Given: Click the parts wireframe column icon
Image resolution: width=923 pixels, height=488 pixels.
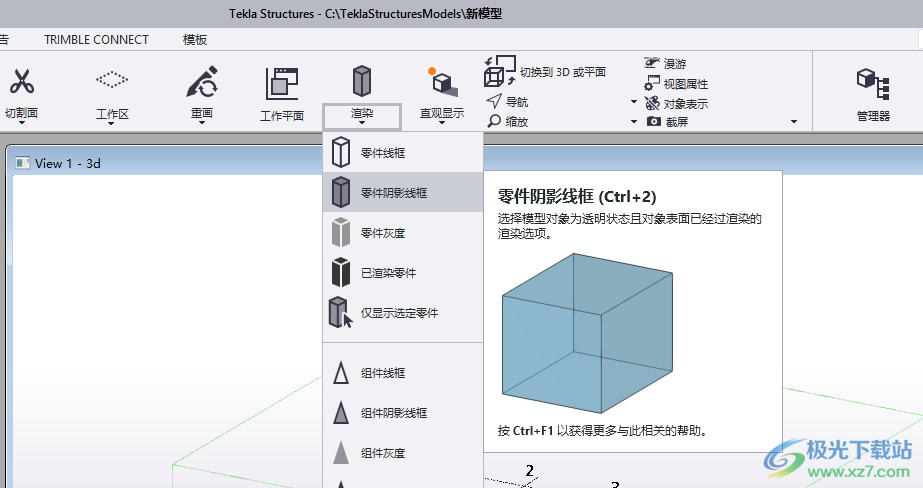Looking at the screenshot, I should pos(341,152).
